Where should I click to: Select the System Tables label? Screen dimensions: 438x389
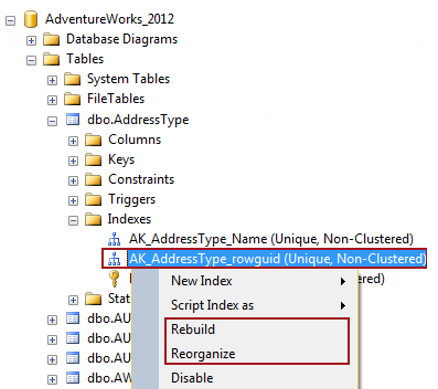(129, 79)
